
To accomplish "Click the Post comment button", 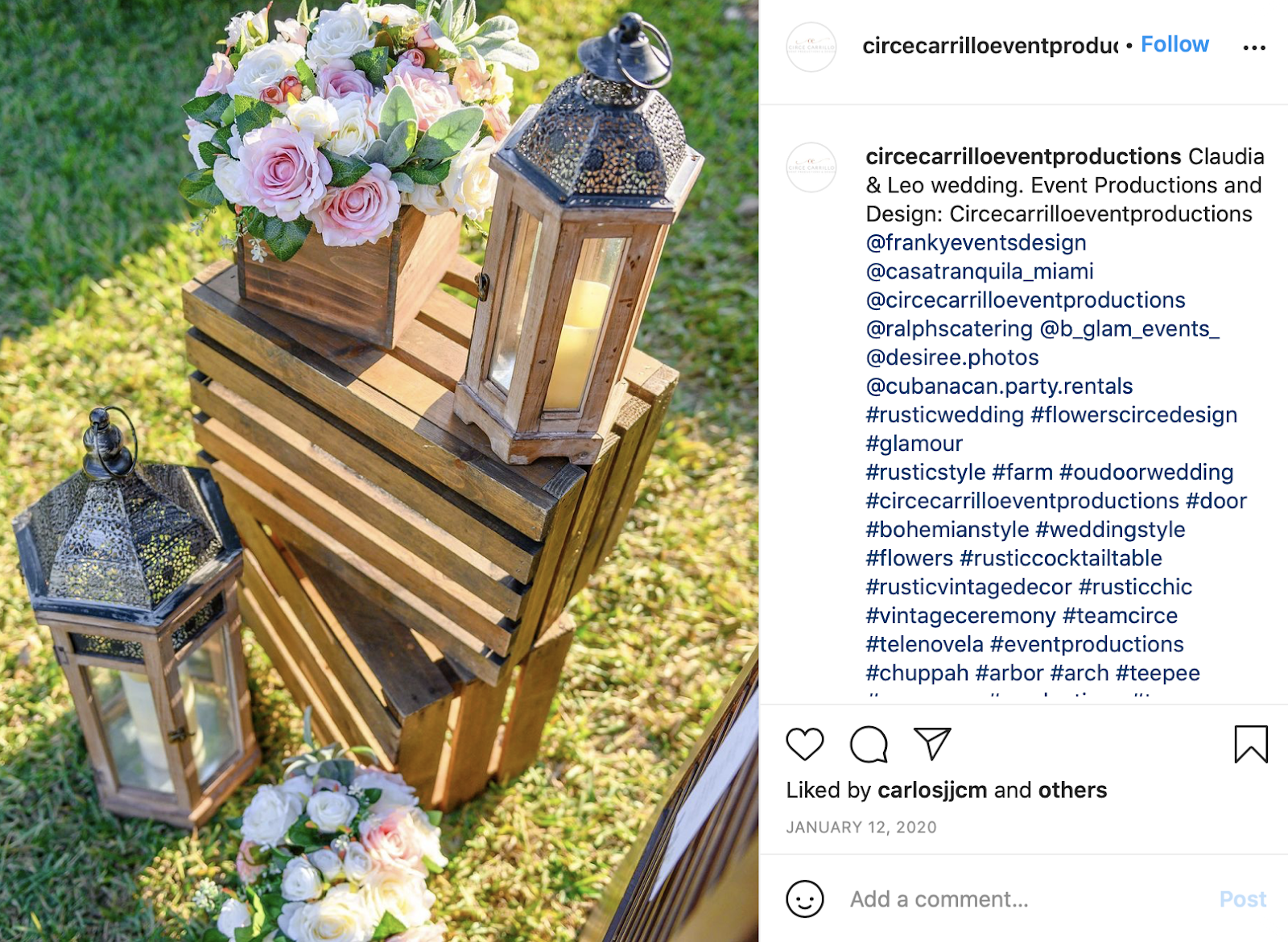I will pyautogui.click(x=1242, y=899).
